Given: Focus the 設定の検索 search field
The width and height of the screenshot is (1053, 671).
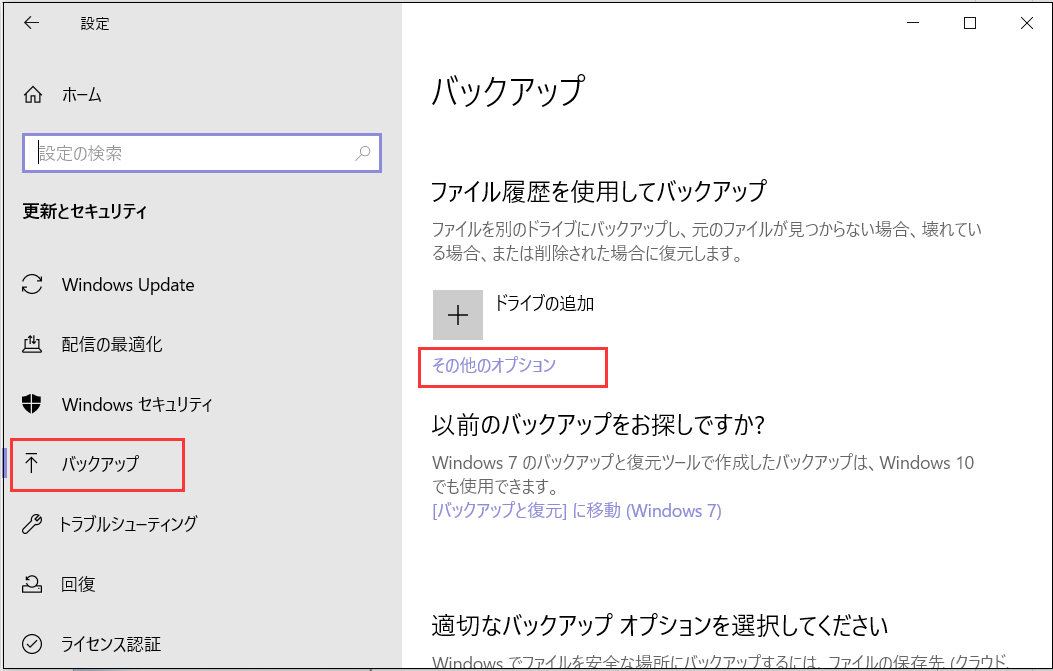Looking at the screenshot, I should click(190, 153).
